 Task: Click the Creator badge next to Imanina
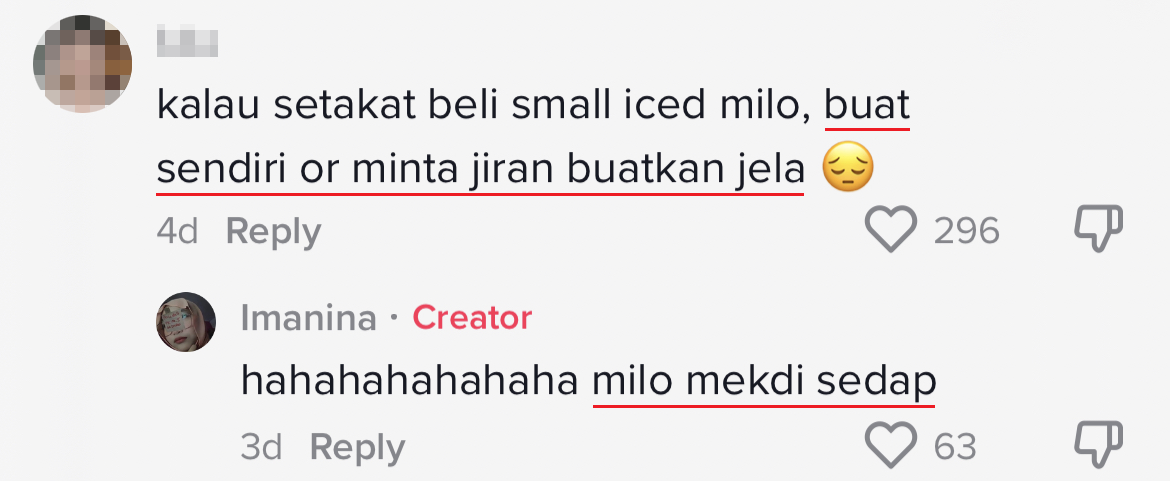(472, 318)
